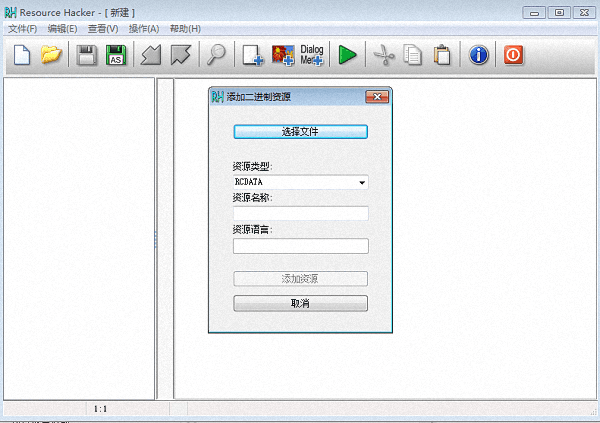Click the New file toolbar icon
The image size is (600, 423).
(22, 55)
